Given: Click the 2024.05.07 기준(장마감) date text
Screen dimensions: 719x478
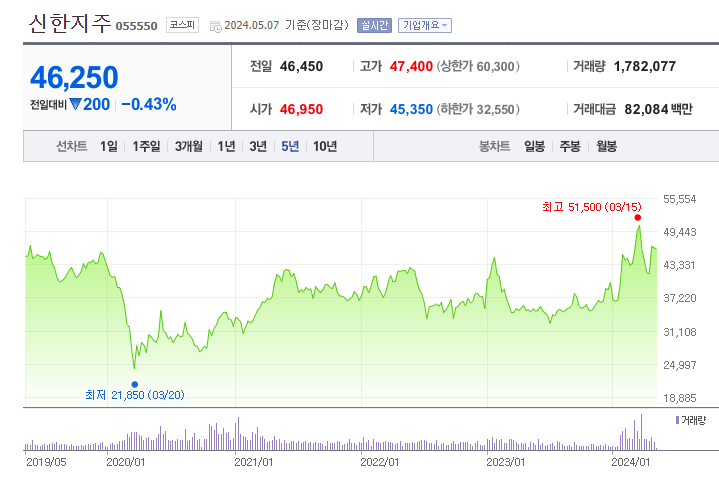Looking at the screenshot, I should point(287,25).
